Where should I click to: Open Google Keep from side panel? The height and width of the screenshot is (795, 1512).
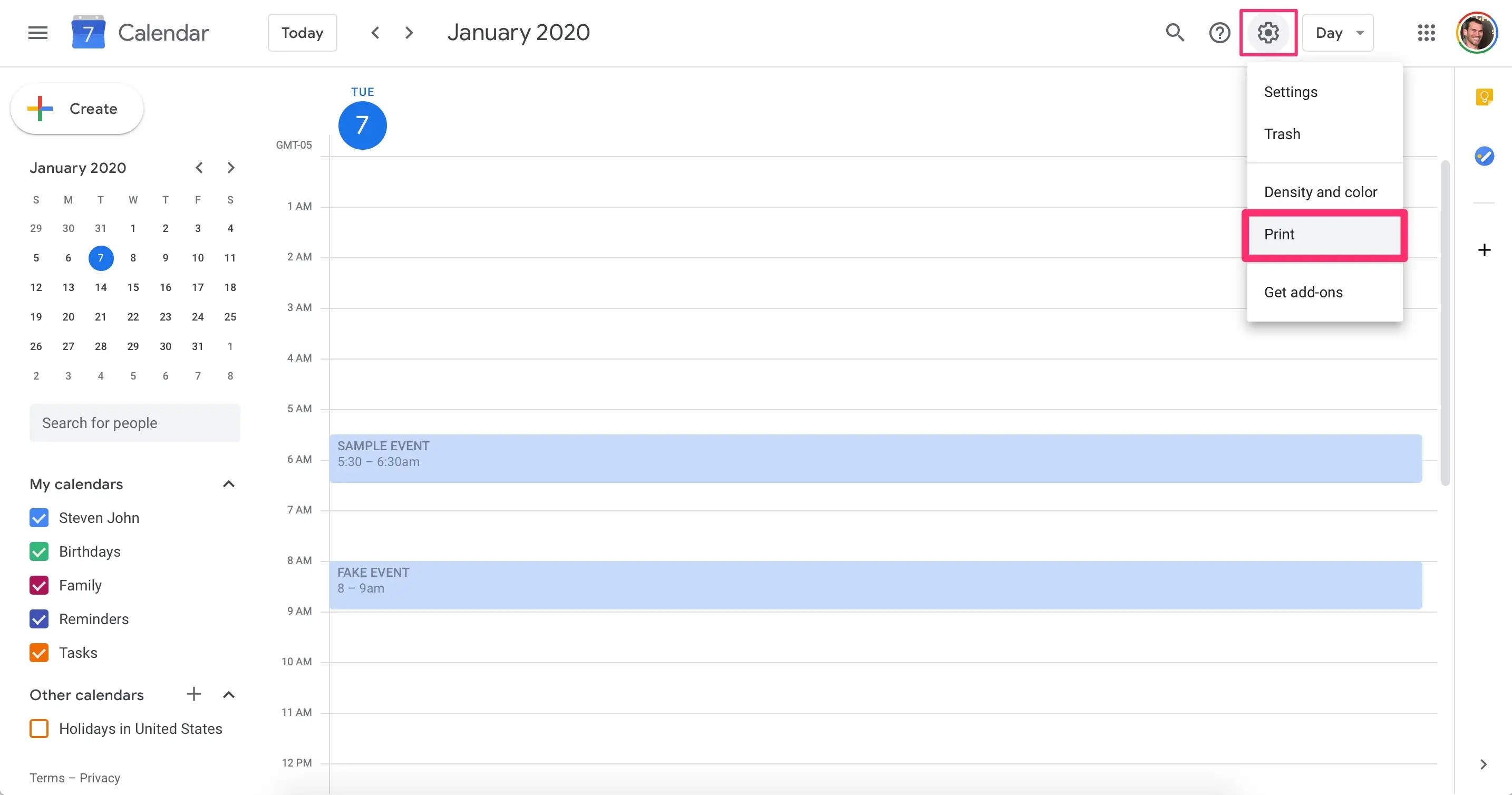point(1484,97)
